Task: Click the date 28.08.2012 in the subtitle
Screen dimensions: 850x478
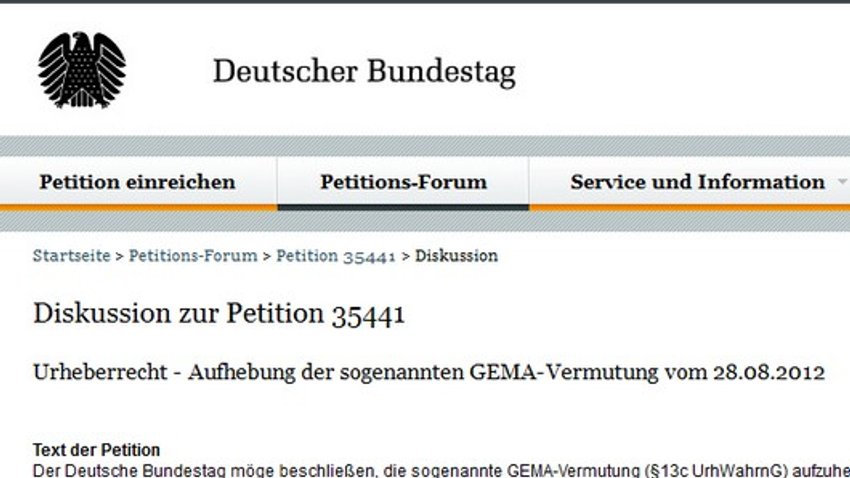Action: coord(769,372)
